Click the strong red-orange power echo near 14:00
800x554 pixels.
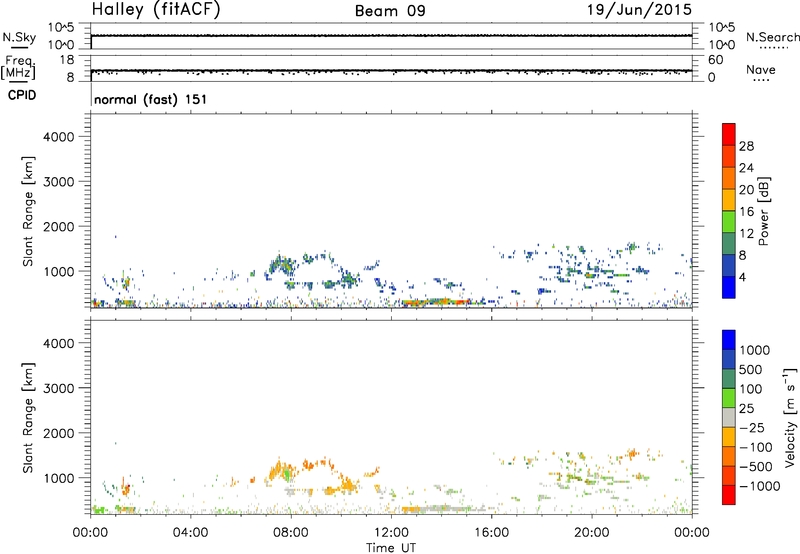point(436,301)
